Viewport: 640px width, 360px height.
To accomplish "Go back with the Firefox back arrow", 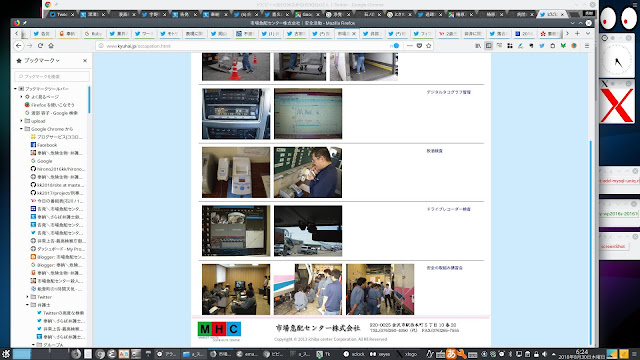I will [19, 46].
